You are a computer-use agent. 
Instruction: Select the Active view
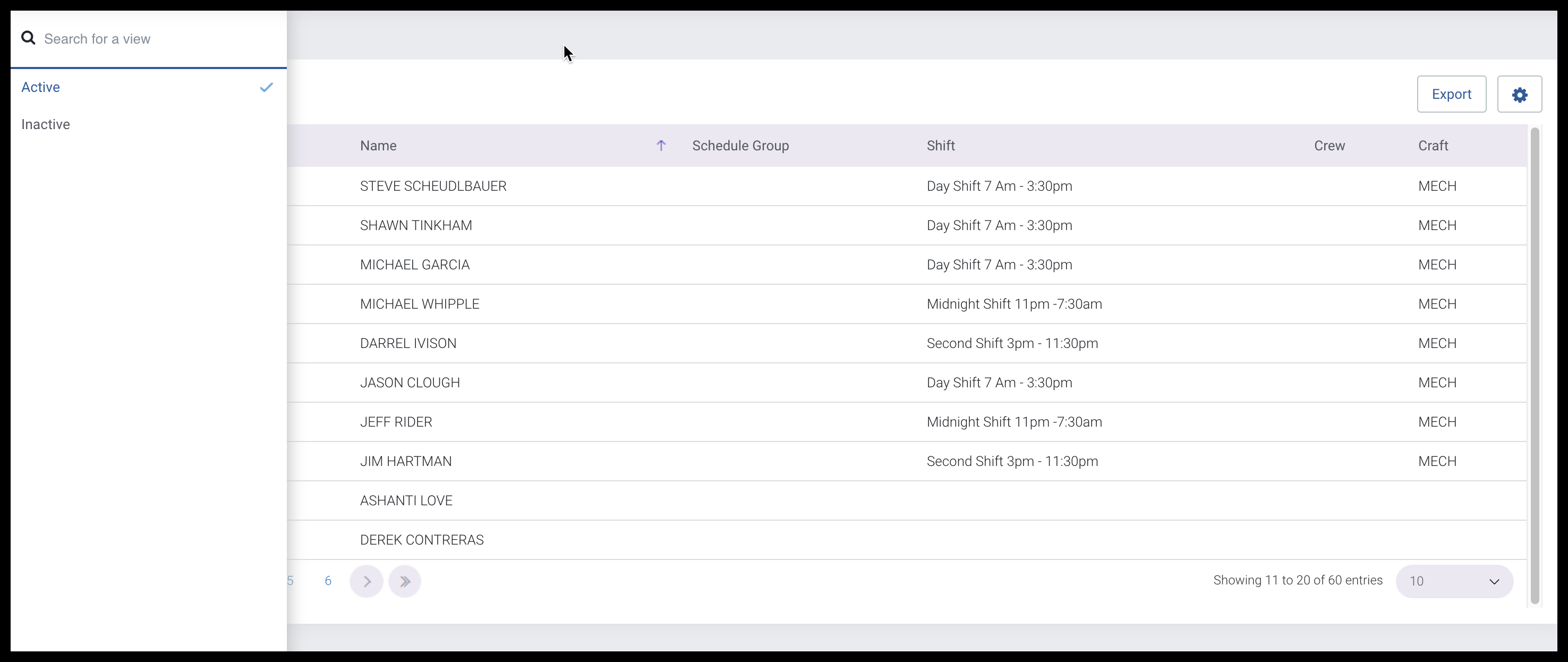[x=41, y=87]
